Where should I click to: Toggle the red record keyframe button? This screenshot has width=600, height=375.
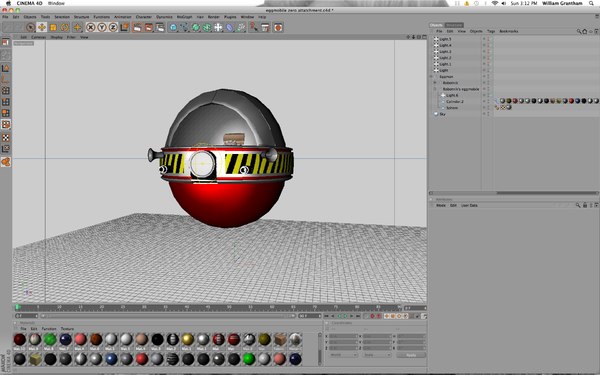372,316
